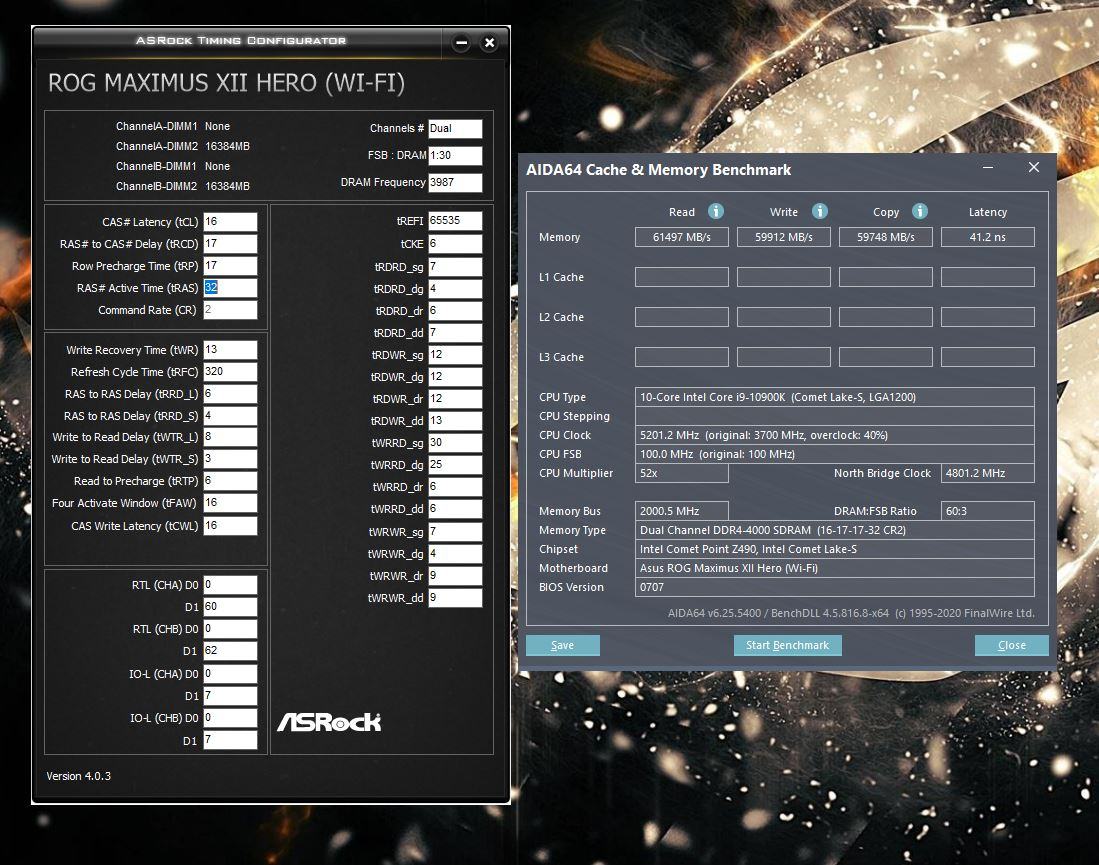Click the tCKE field
The height and width of the screenshot is (865, 1099).
tap(455, 244)
